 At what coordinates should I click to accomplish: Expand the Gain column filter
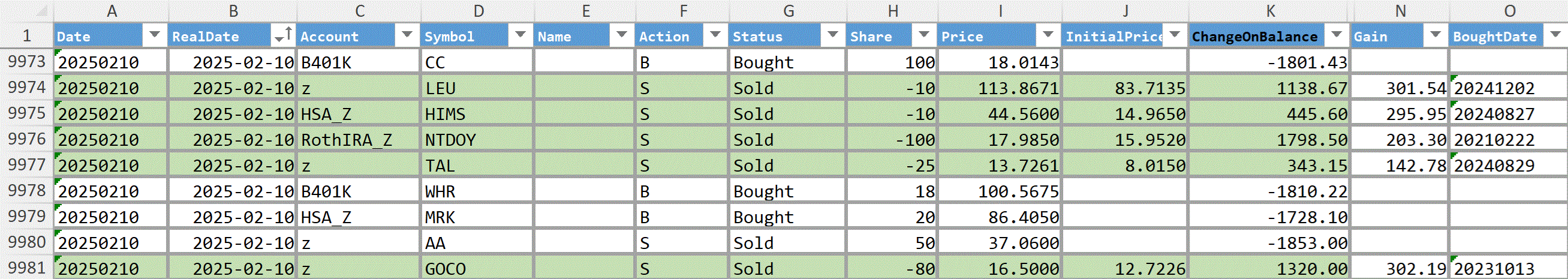pyautogui.click(x=1435, y=35)
